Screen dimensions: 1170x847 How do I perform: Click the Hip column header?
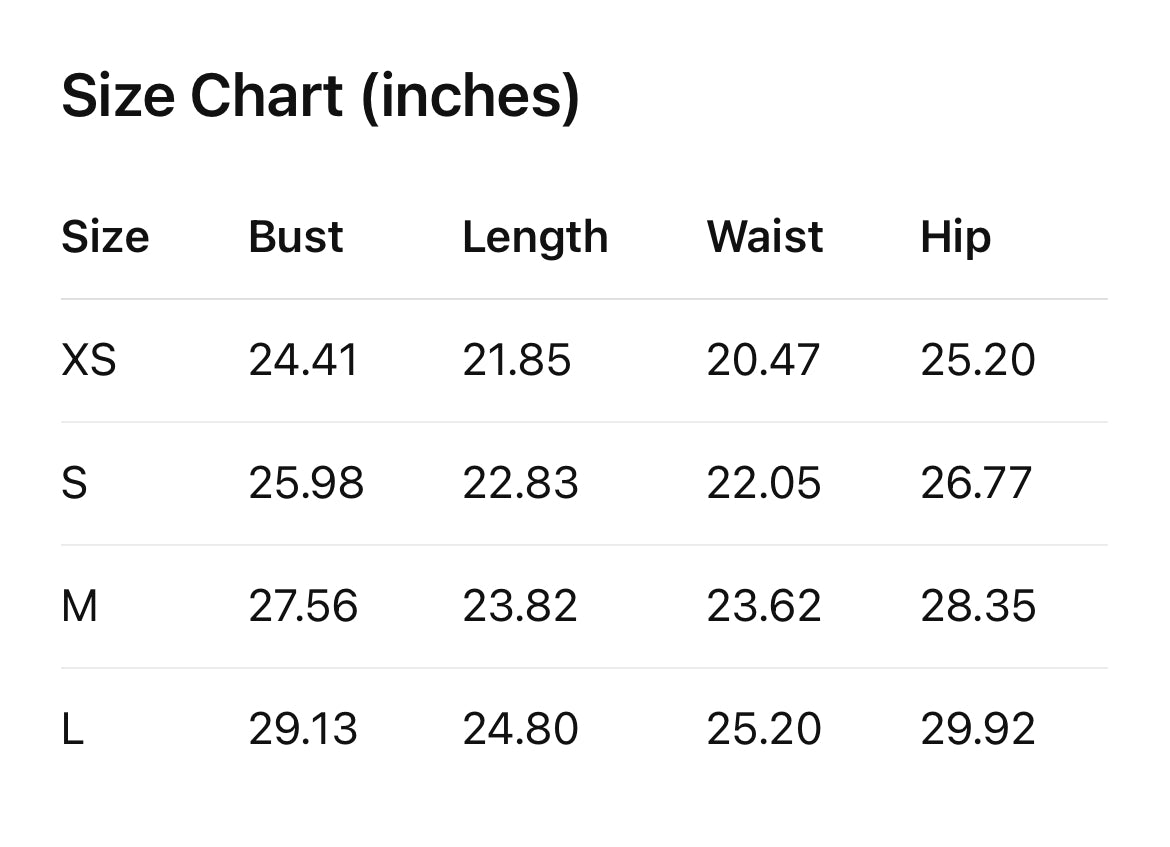click(x=955, y=238)
